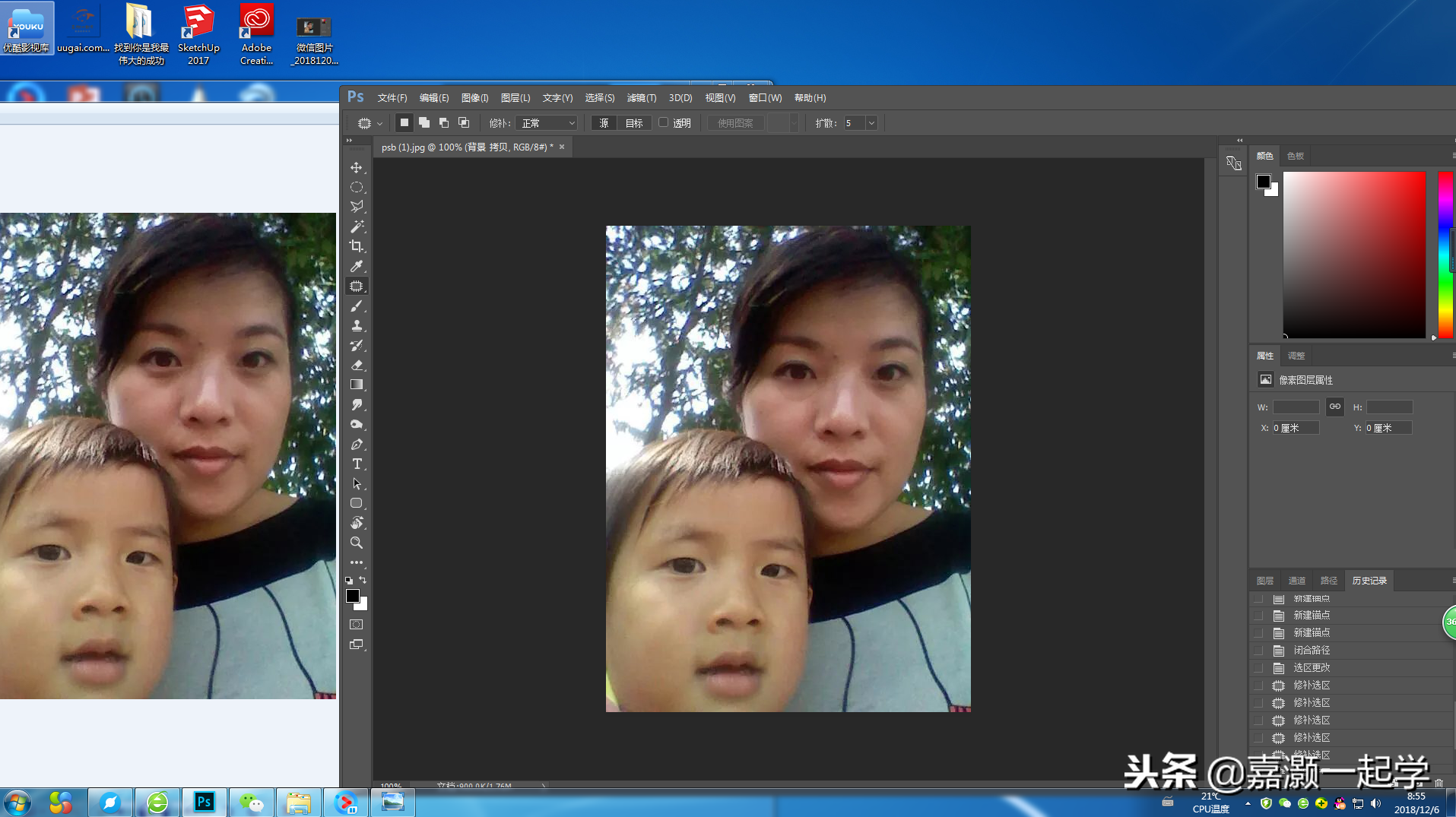Image resolution: width=1456 pixels, height=817 pixels.
Task: Select the History Brush tool
Action: 356,345
